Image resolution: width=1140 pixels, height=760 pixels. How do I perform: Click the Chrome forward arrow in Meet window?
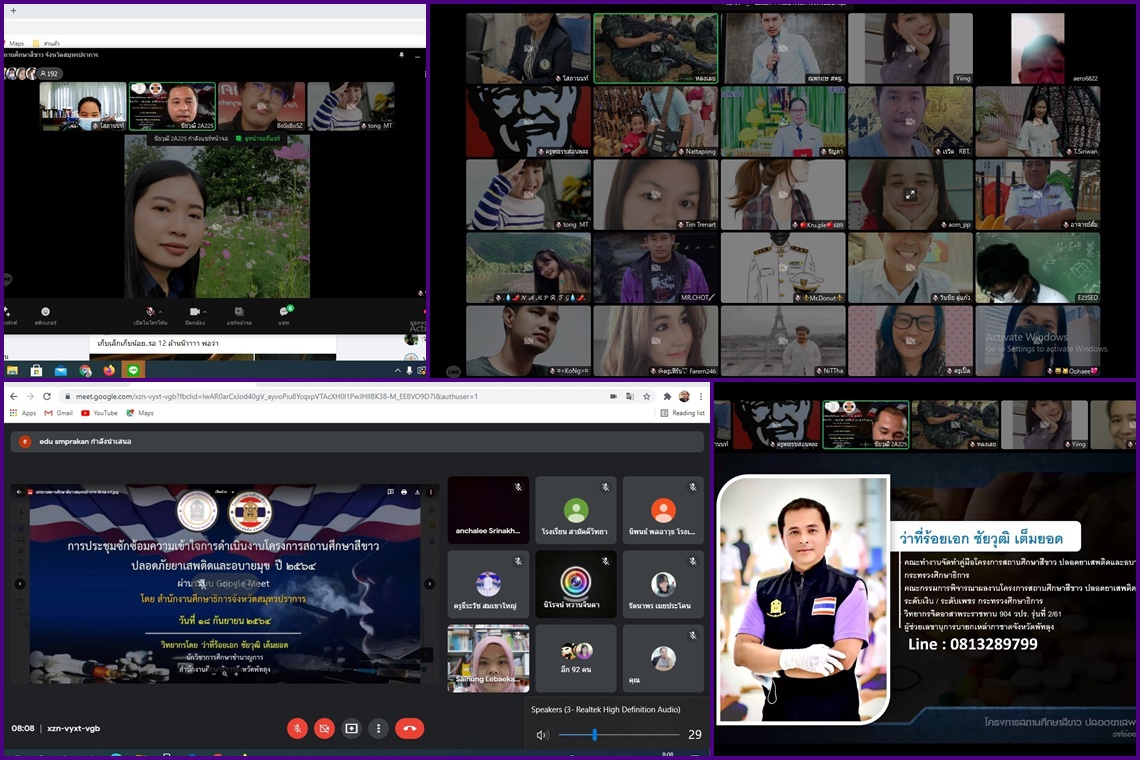click(30, 396)
